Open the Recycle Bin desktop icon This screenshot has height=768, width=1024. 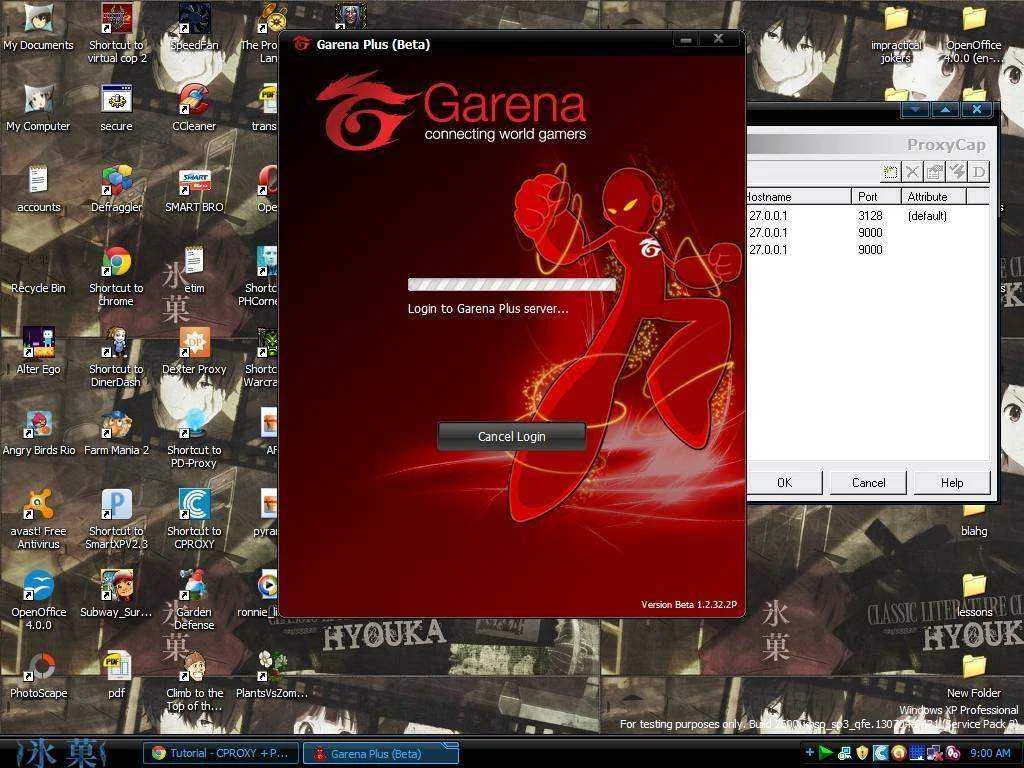click(x=39, y=270)
